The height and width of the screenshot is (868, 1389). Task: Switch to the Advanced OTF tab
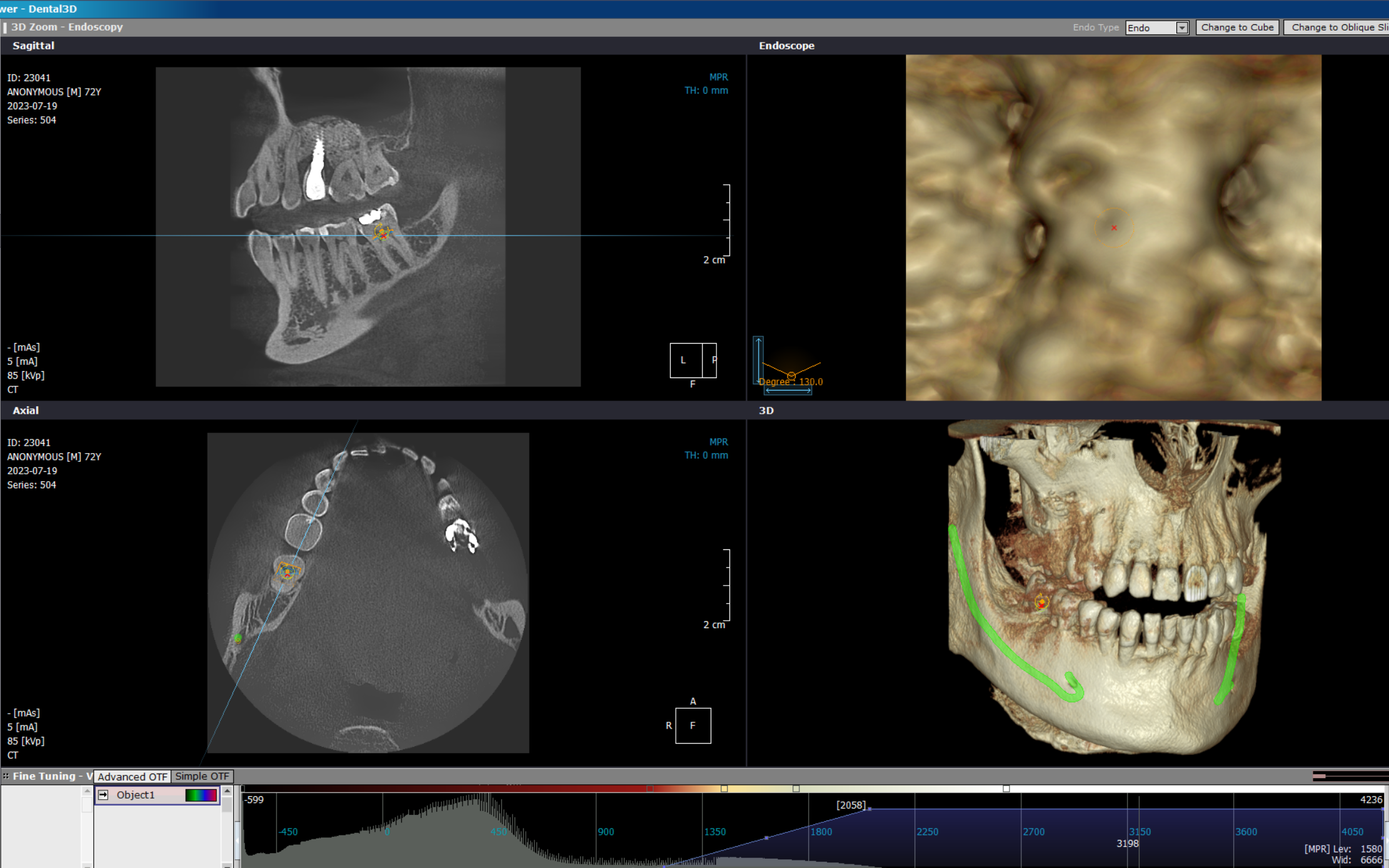[x=132, y=776]
